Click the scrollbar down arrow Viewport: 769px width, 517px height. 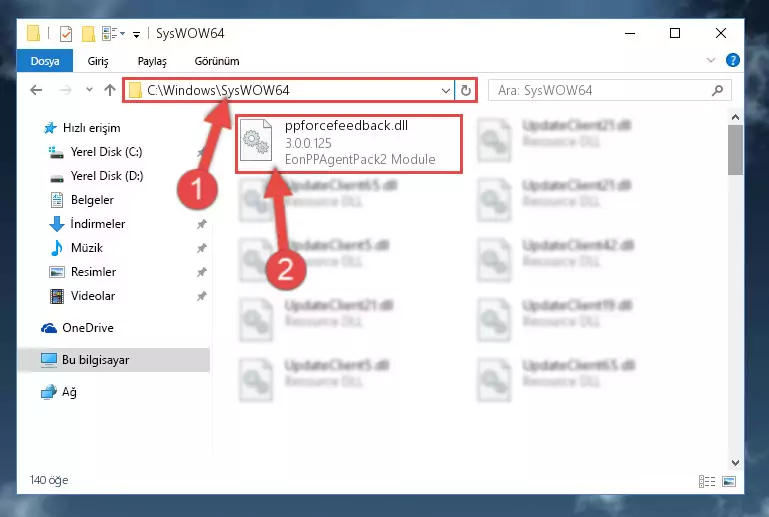click(735, 463)
